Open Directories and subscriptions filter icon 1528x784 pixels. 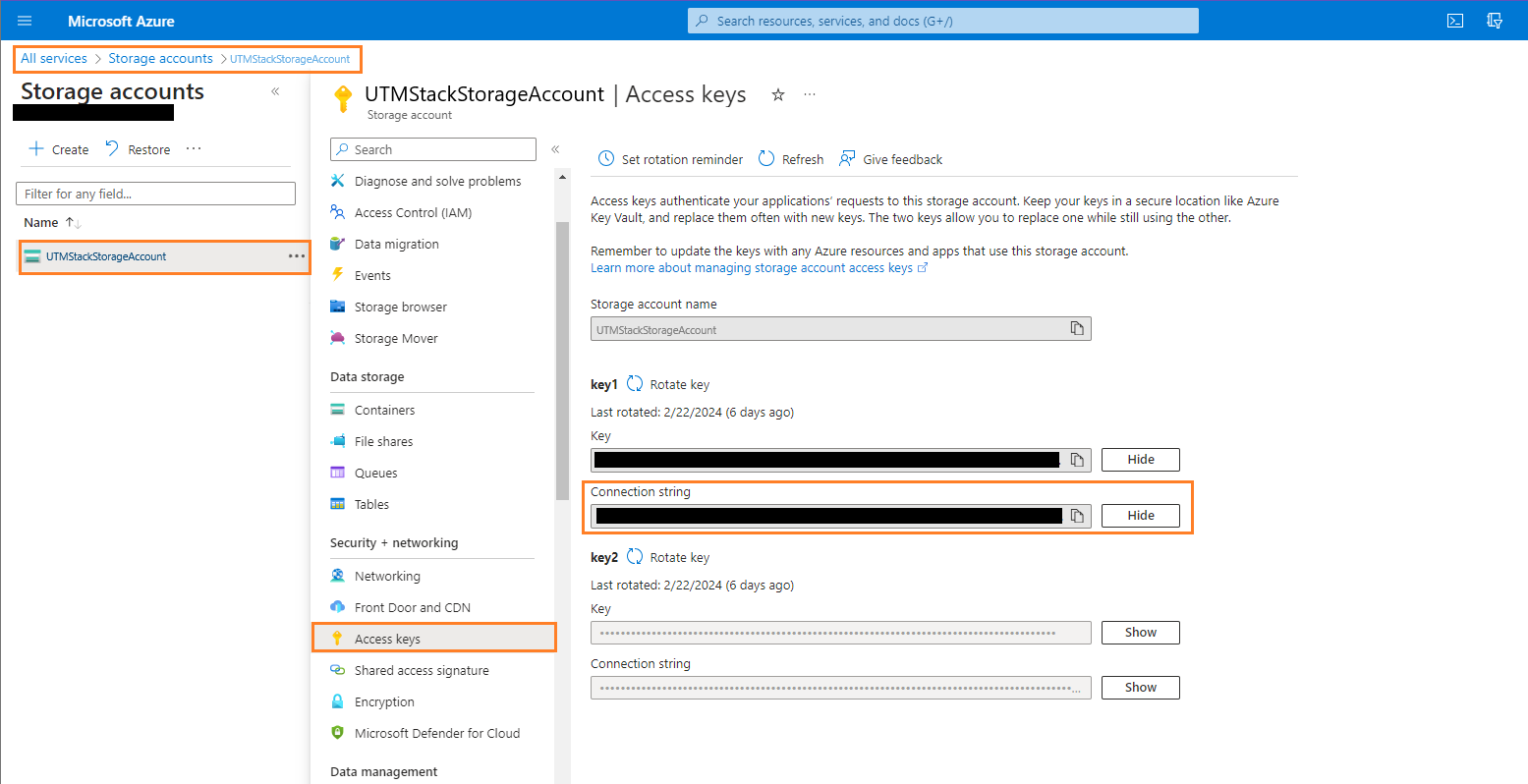pyautogui.click(x=1495, y=21)
